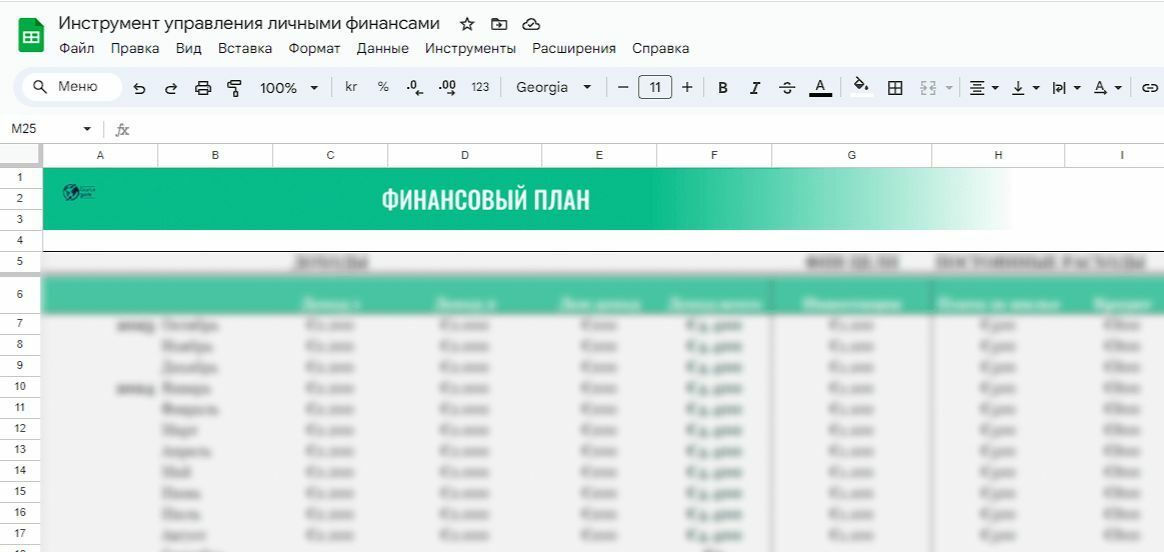
Task: Click the move to folder icon
Action: pyautogui.click(x=499, y=24)
